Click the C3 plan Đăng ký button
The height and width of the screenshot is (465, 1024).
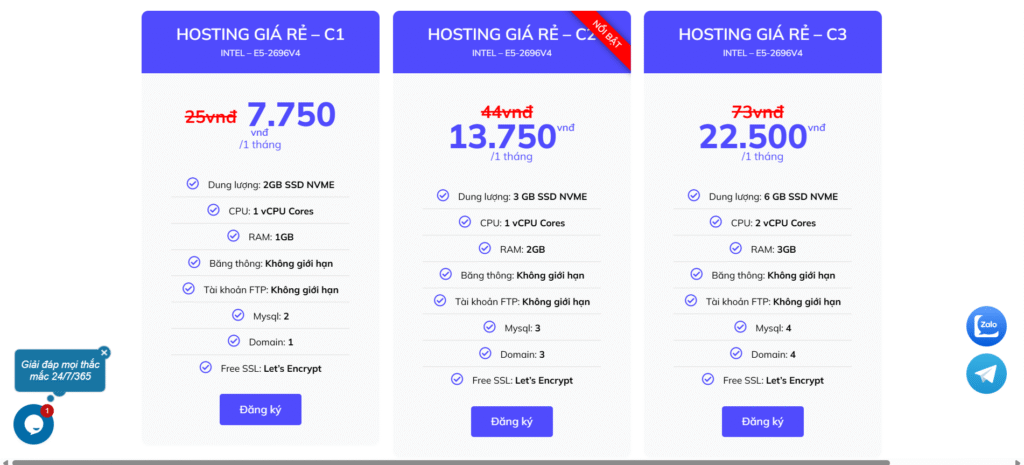[762, 421]
